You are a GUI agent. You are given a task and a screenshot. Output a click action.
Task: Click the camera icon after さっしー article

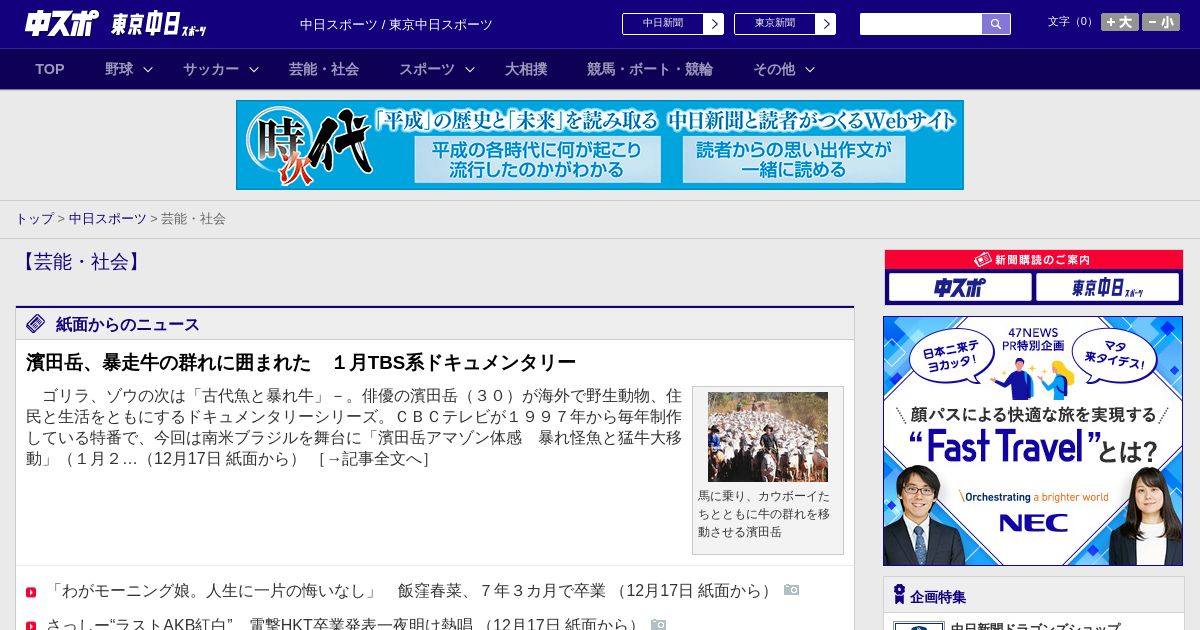click(658, 624)
